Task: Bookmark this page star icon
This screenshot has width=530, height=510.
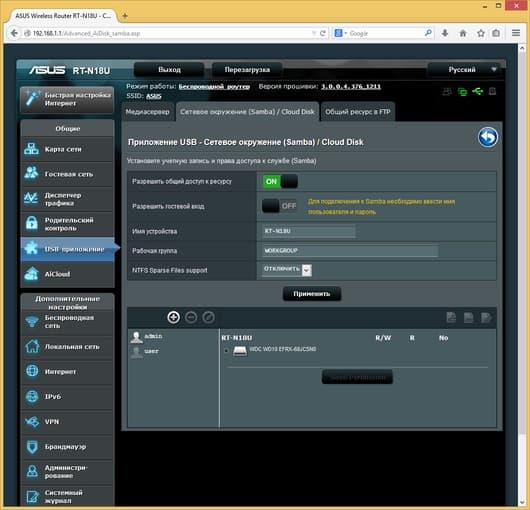Action: [481, 33]
